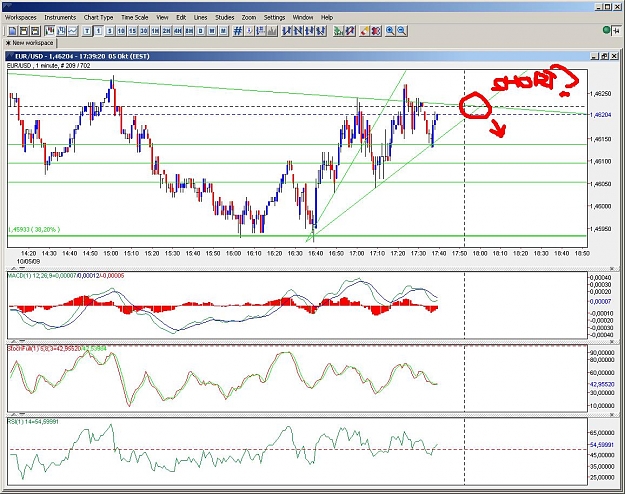Click the StochFull(1) indicator label
Screen dimensions: 625x494
tap(57, 348)
